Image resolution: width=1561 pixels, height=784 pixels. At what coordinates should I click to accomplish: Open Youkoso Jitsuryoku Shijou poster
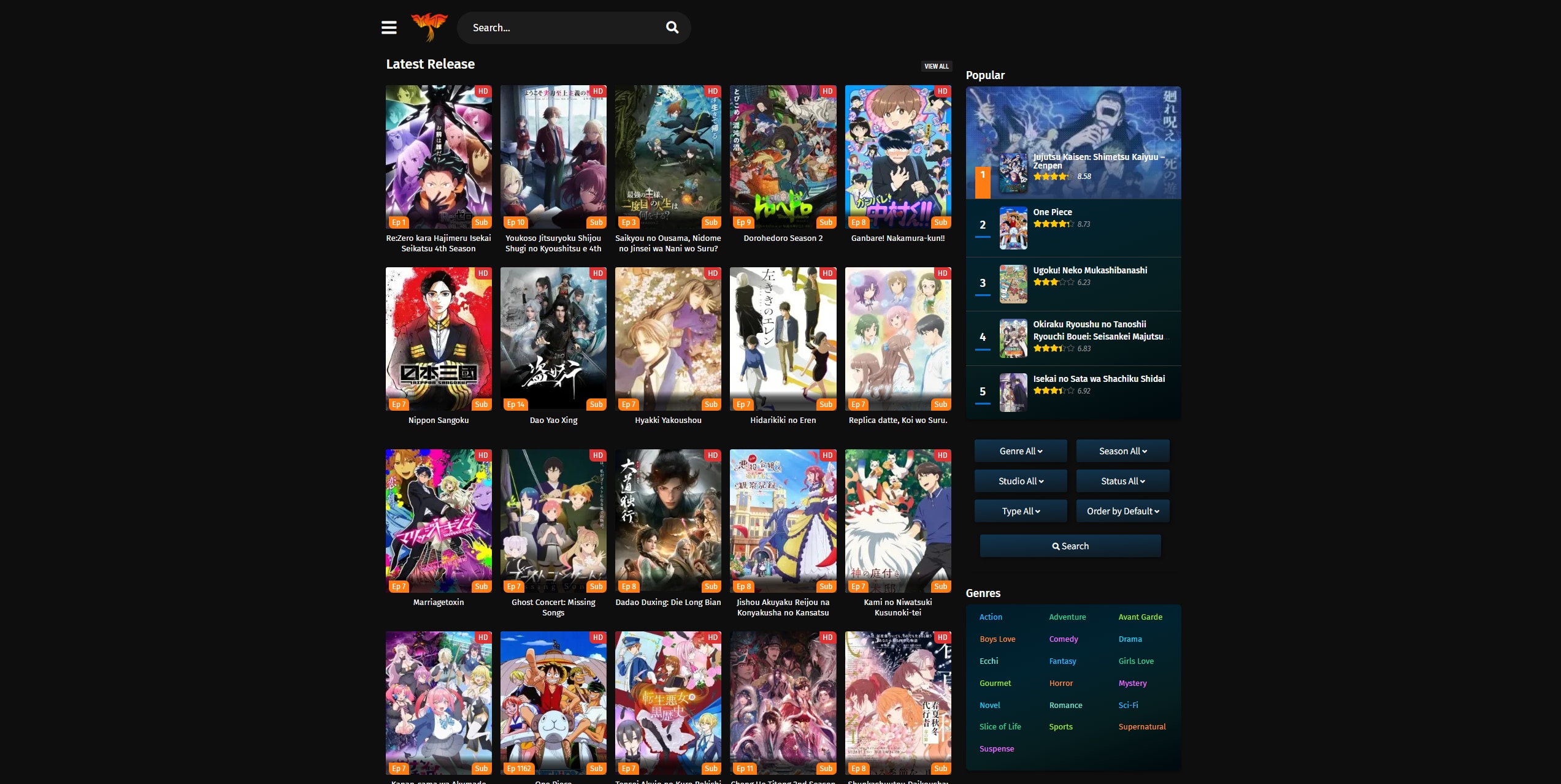pos(553,157)
